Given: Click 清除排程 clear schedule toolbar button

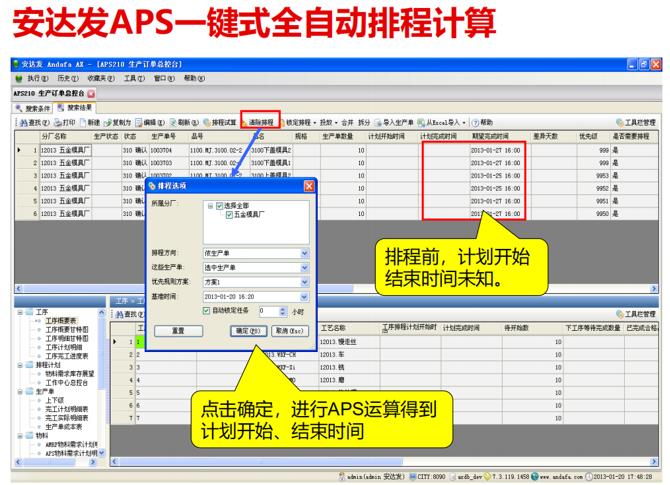Looking at the screenshot, I should pyautogui.click(x=260, y=123).
